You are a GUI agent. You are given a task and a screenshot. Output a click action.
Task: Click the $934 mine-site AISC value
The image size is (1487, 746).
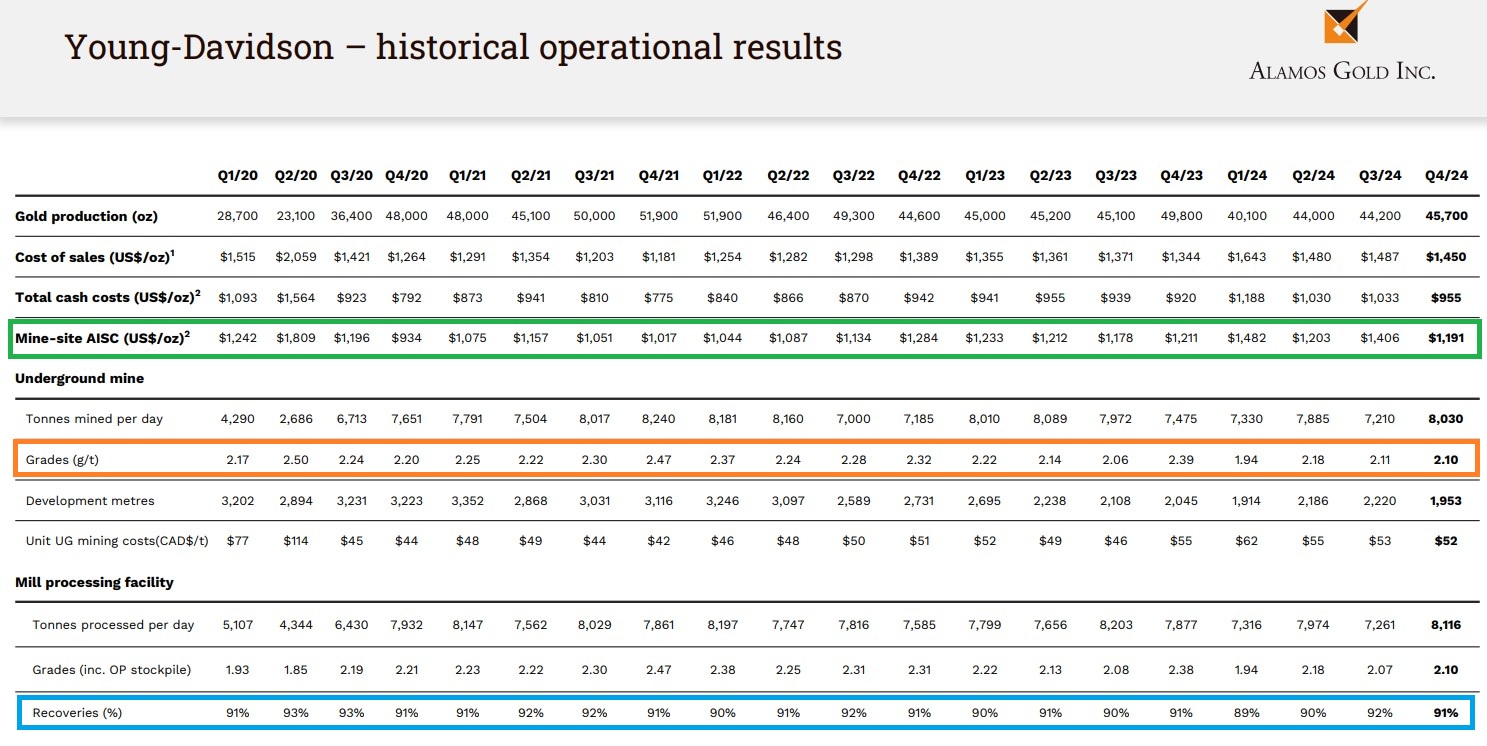tap(408, 338)
